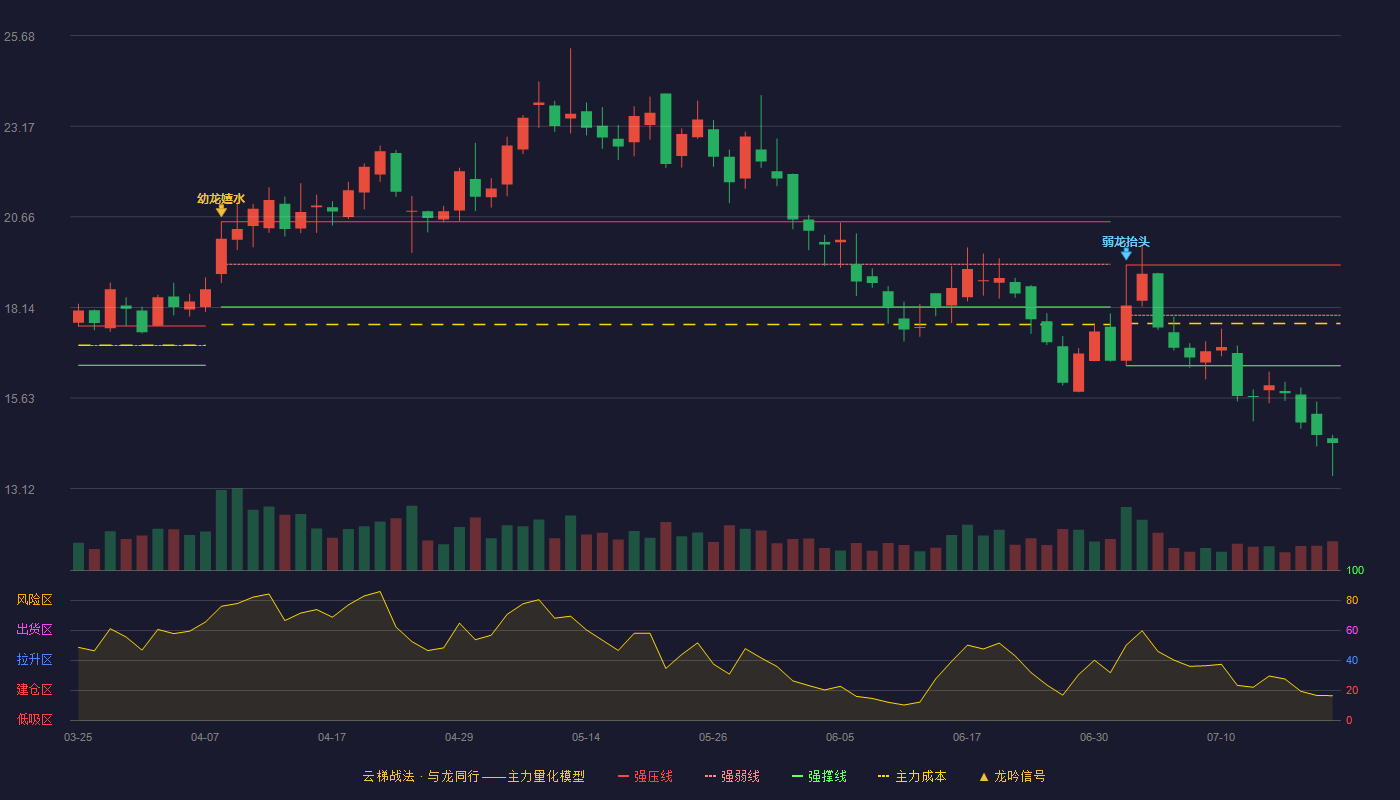The height and width of the screenshot is (800, 1400).
Task: Click indicator scale value 80
Action: pos(1352,600)
